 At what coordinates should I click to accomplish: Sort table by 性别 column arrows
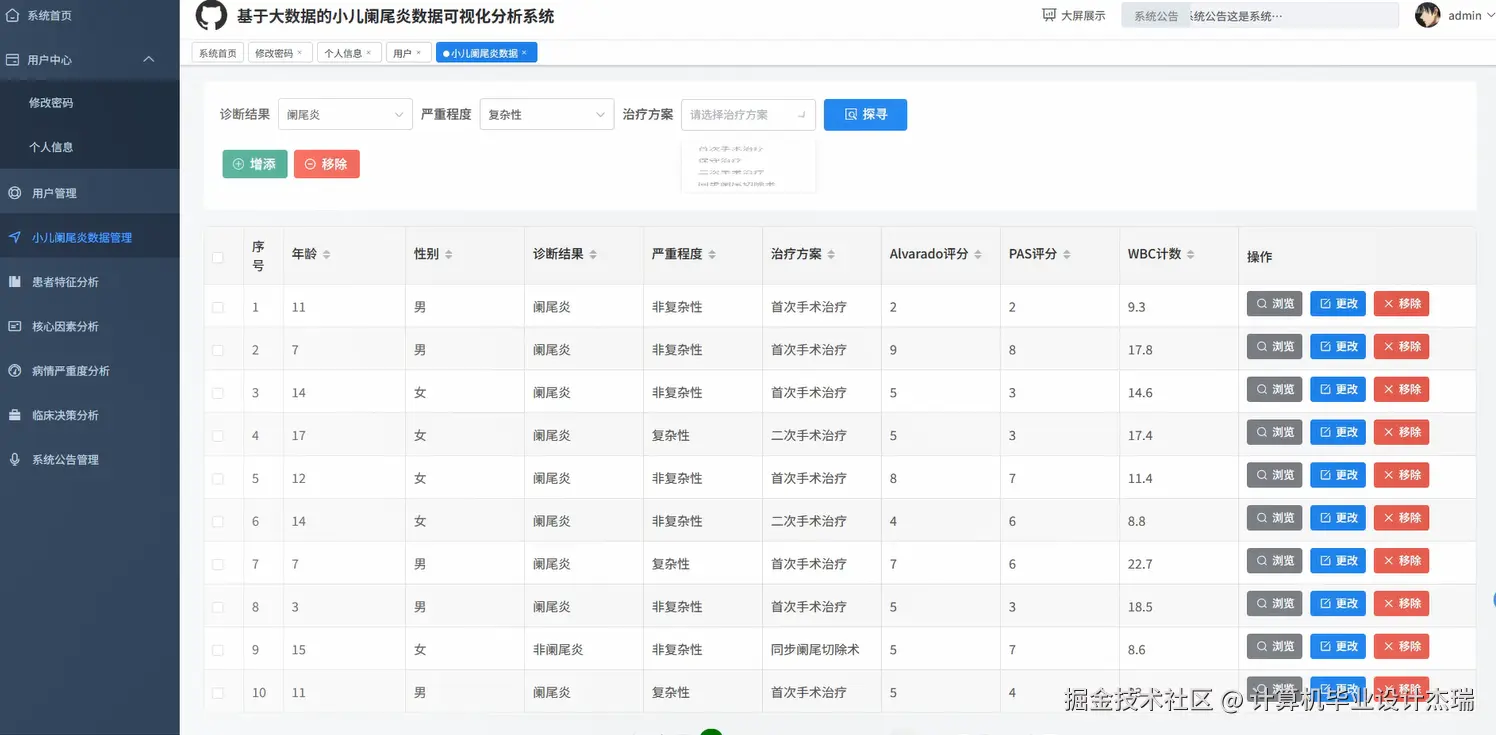coord(448,255)
